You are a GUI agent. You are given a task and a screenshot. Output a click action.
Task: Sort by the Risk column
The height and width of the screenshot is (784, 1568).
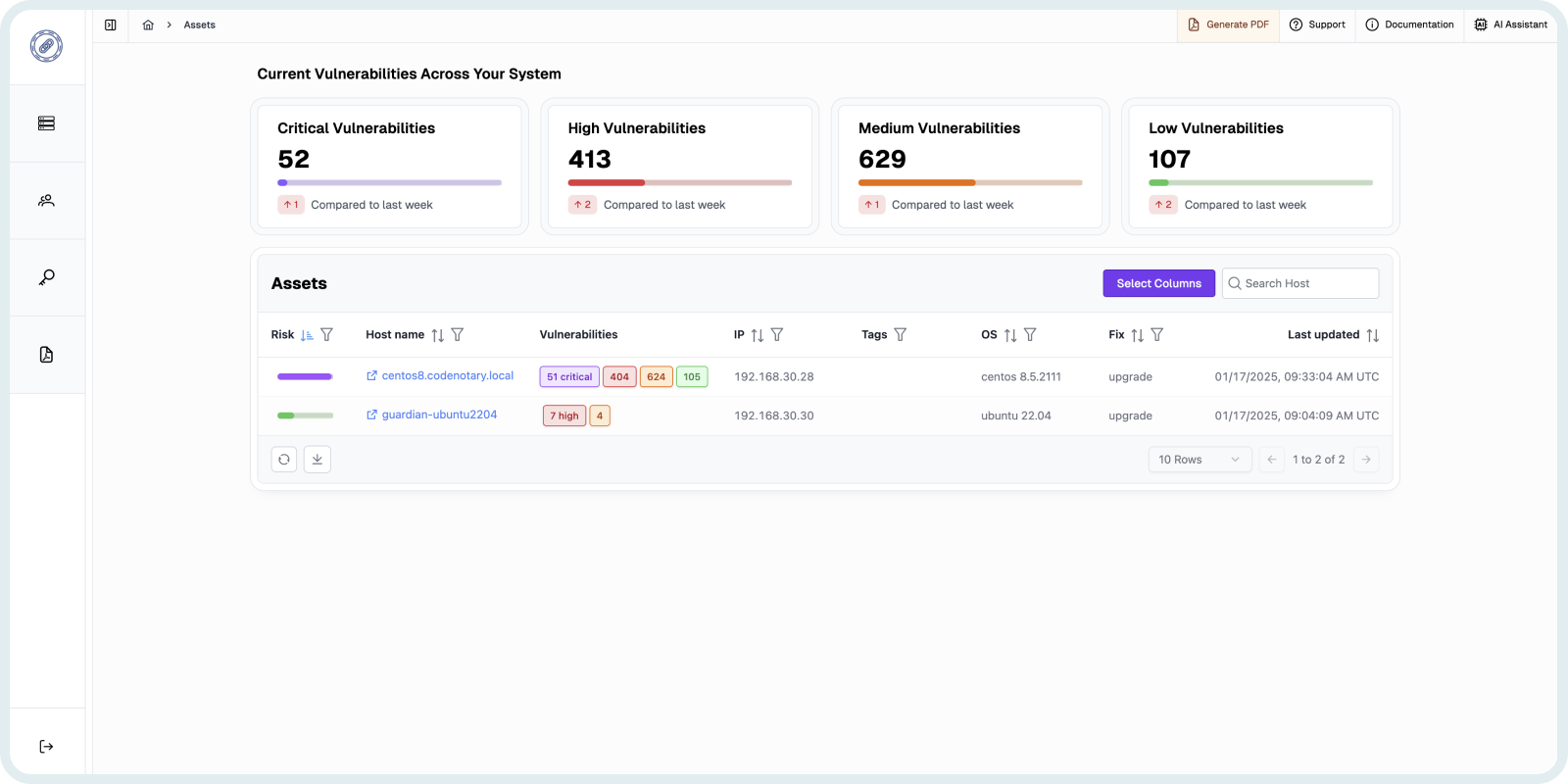[307, 335]
